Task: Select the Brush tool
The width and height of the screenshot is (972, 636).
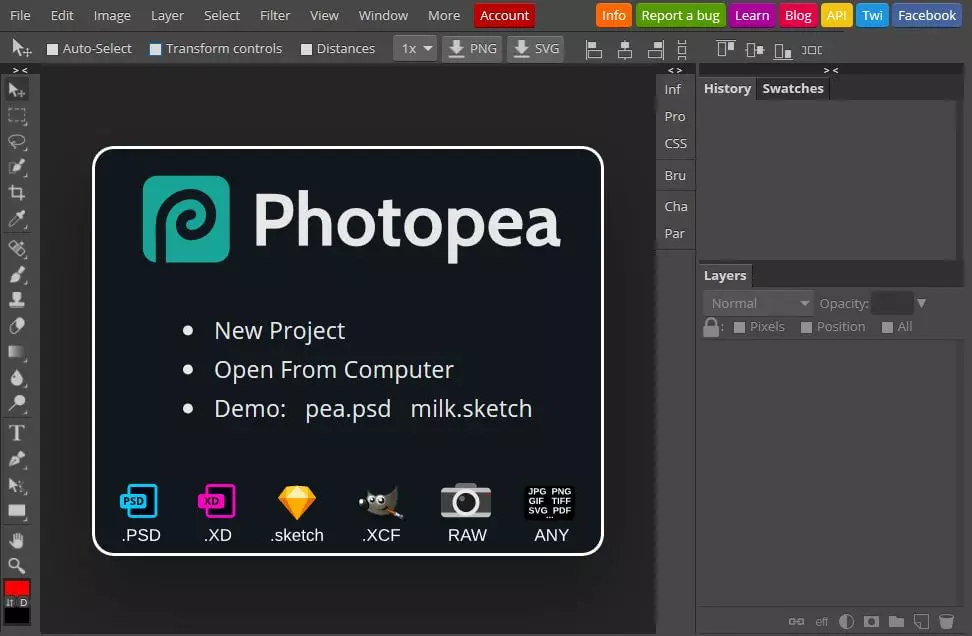Action: click(x=17, y=274)
